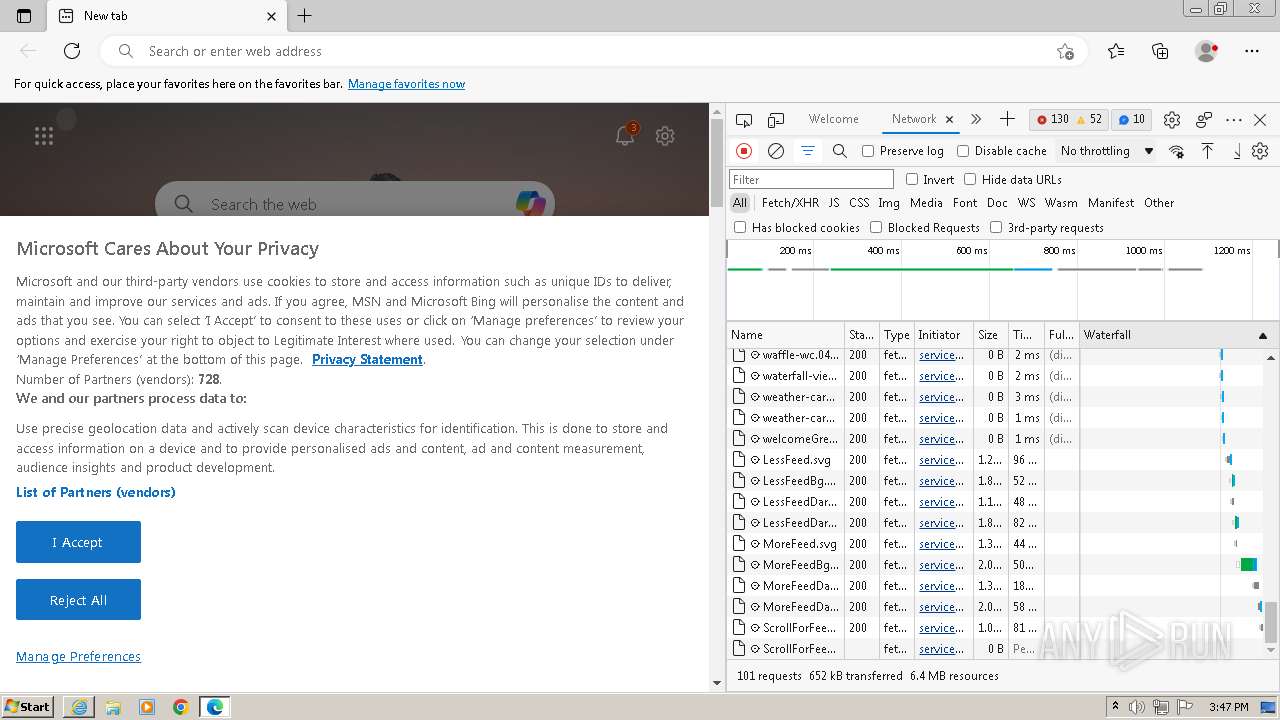Open Network panel settings gear
This screenshot has height=720, width=1280.
click(x=1260, y=151)
